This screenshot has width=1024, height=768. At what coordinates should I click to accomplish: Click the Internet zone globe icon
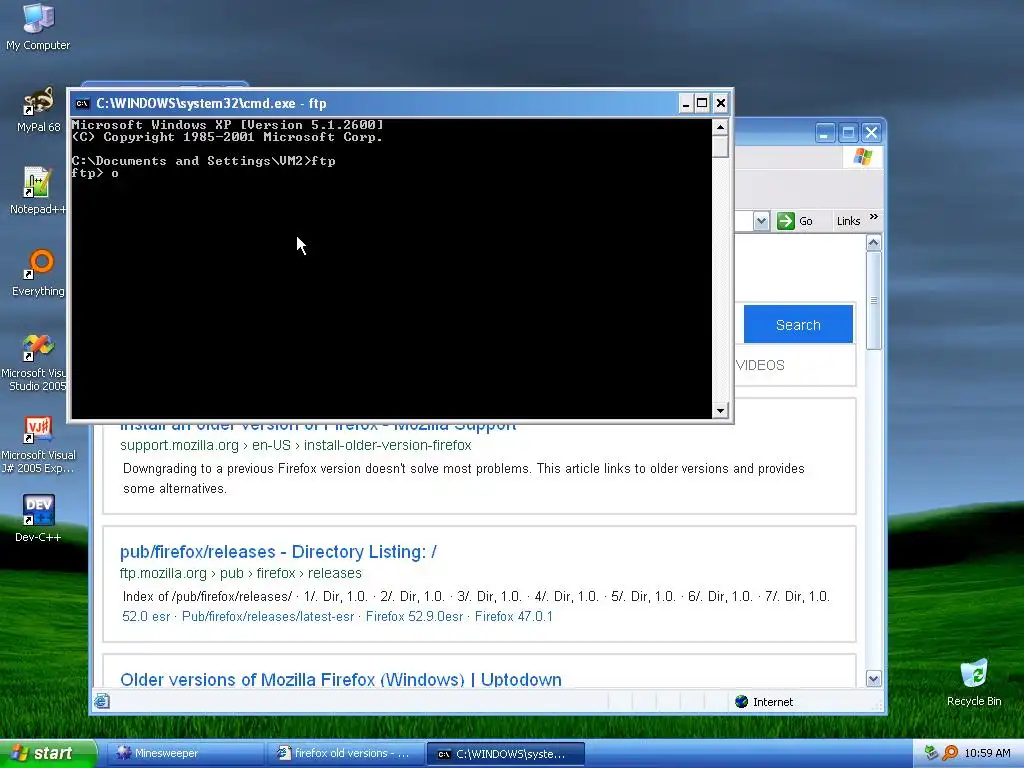coord(741,701)
